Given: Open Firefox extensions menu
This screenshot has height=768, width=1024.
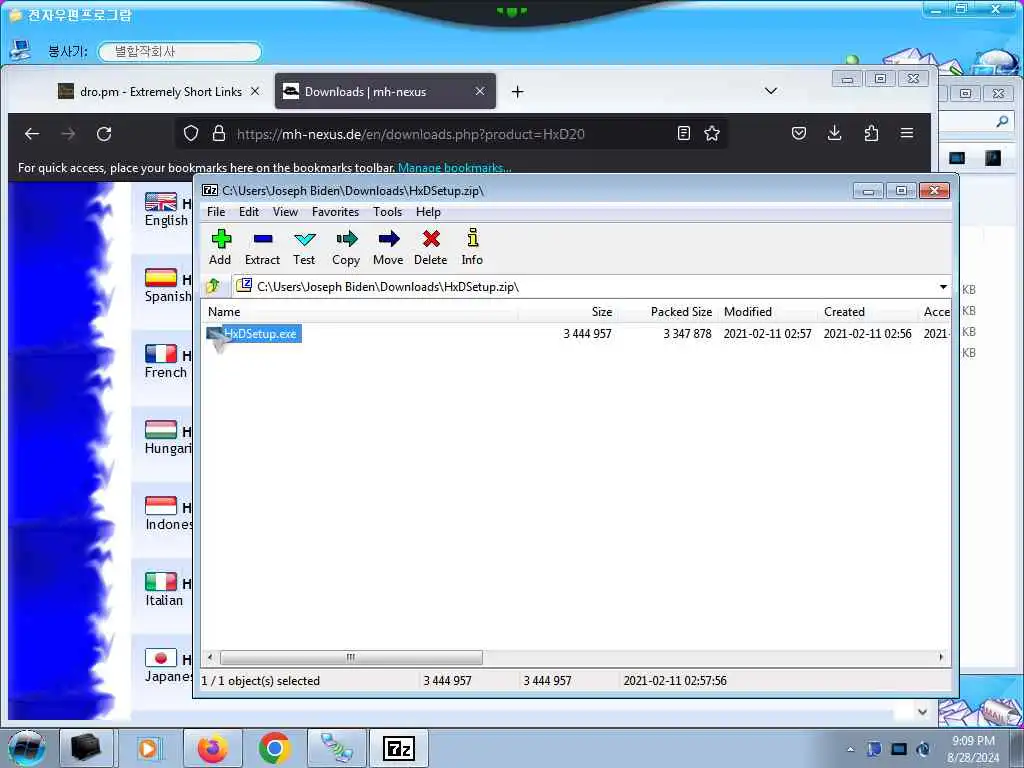Looking at the screenshot, I should (x=871, y=134).
